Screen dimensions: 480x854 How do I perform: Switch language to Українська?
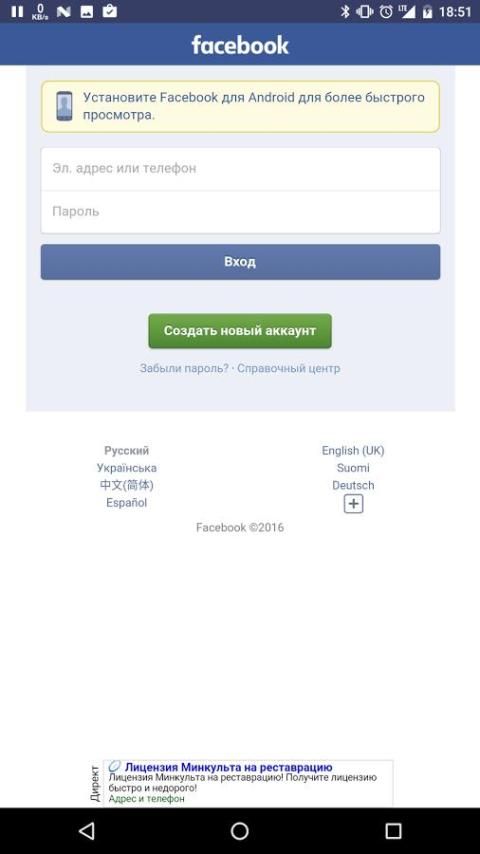coord(126,468)
